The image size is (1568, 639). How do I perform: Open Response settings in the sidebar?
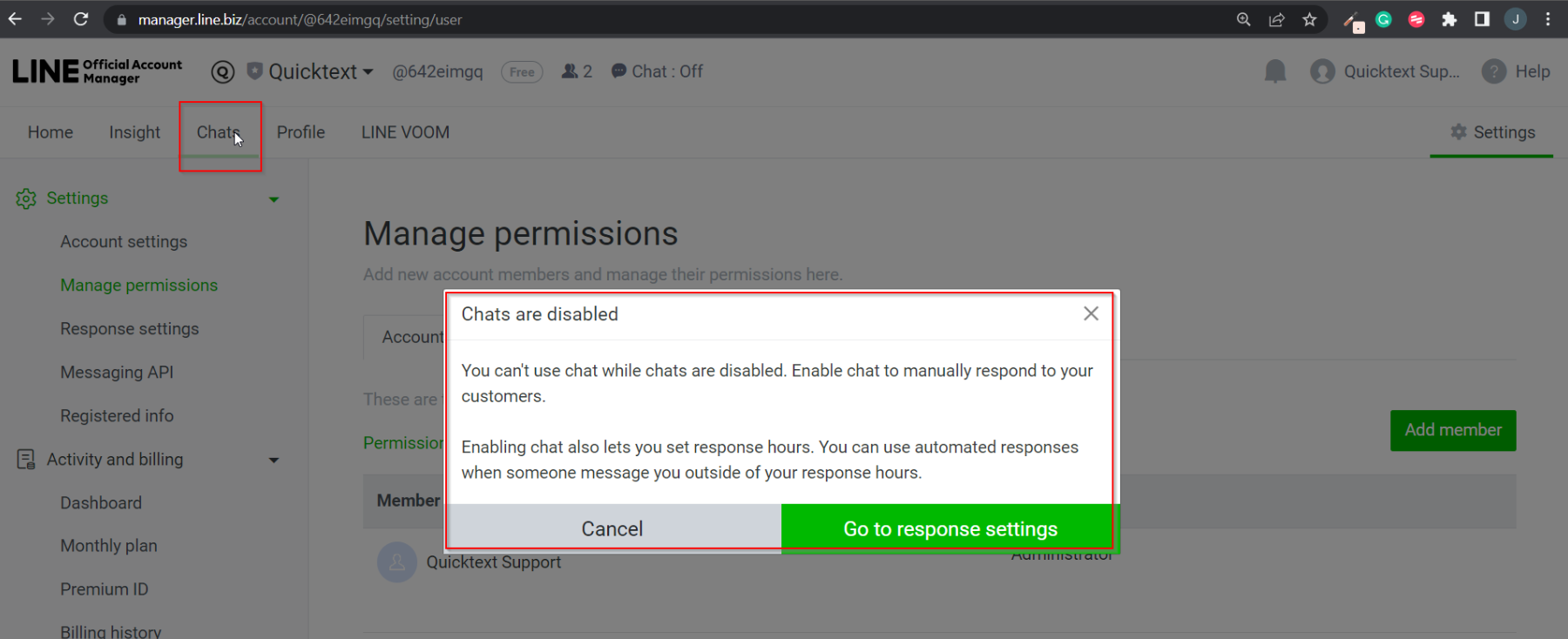130,329
